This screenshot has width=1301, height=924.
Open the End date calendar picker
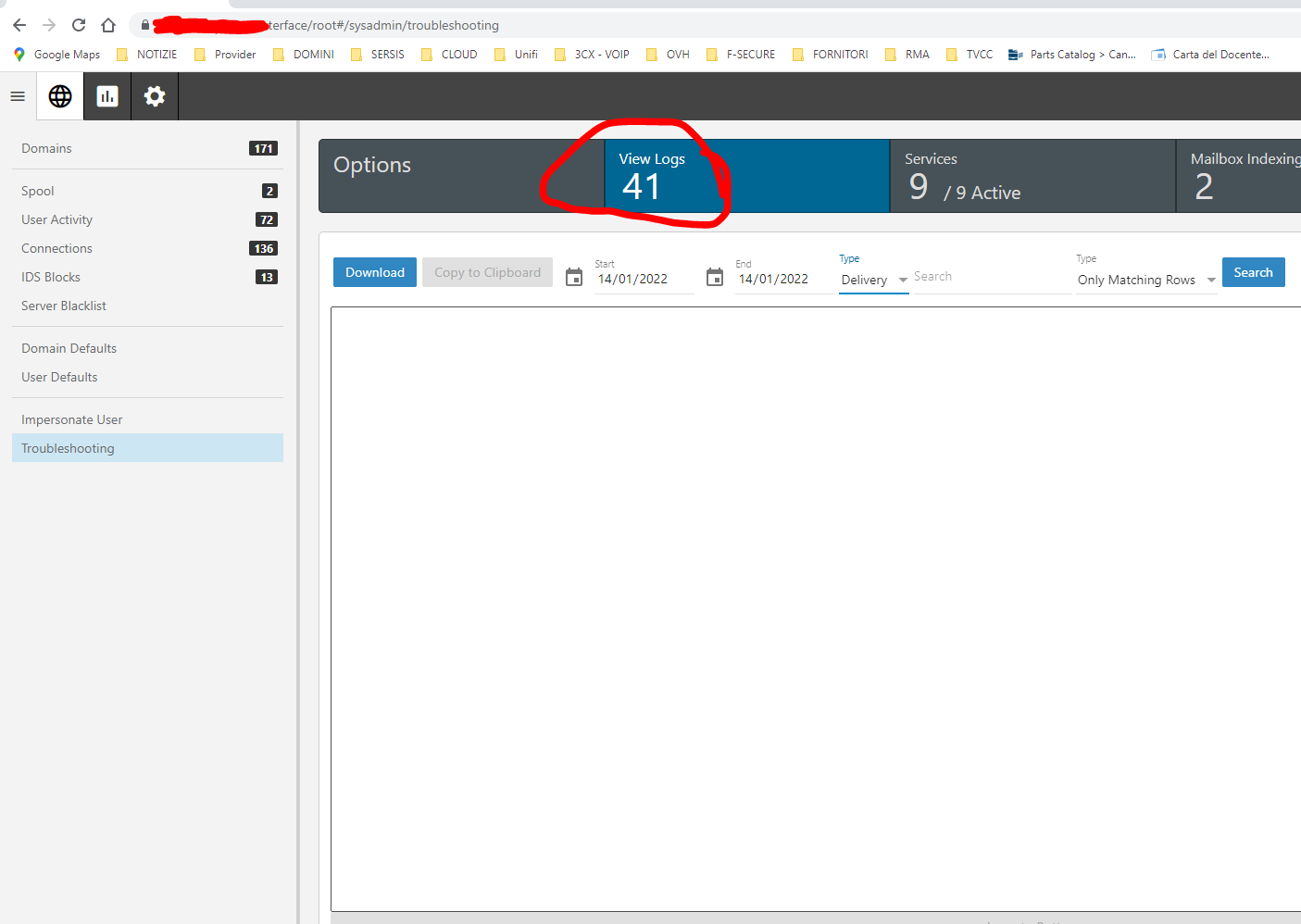point(715,277)
